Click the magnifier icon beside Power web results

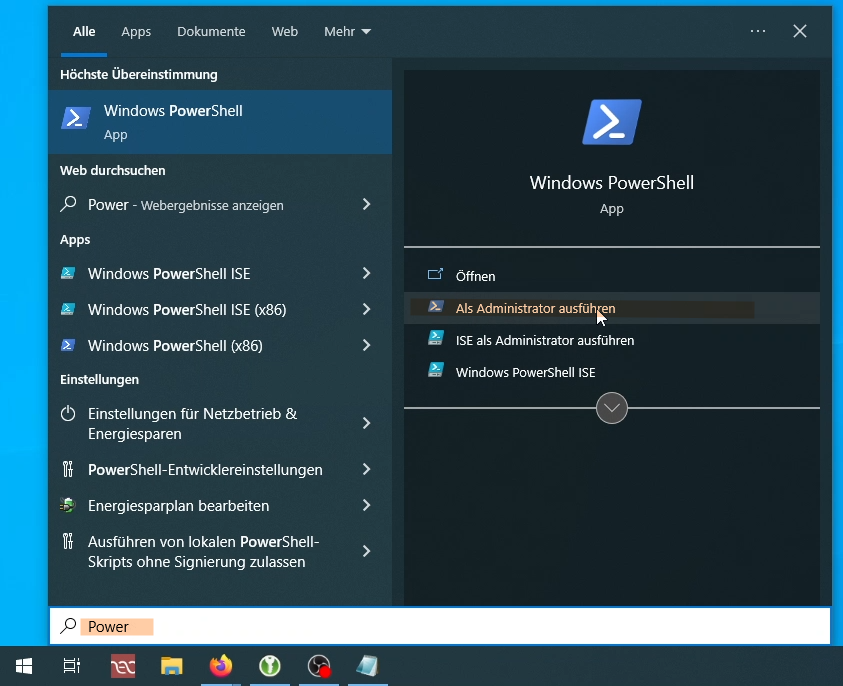tap(68, 204)
